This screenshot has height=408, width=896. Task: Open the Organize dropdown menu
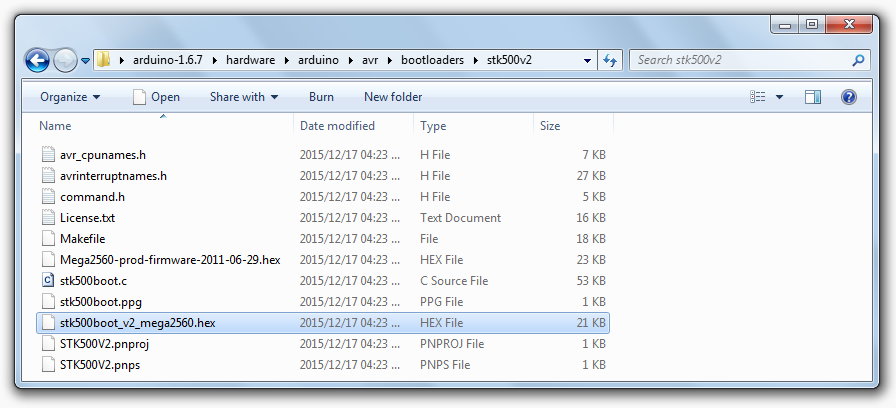69,97
